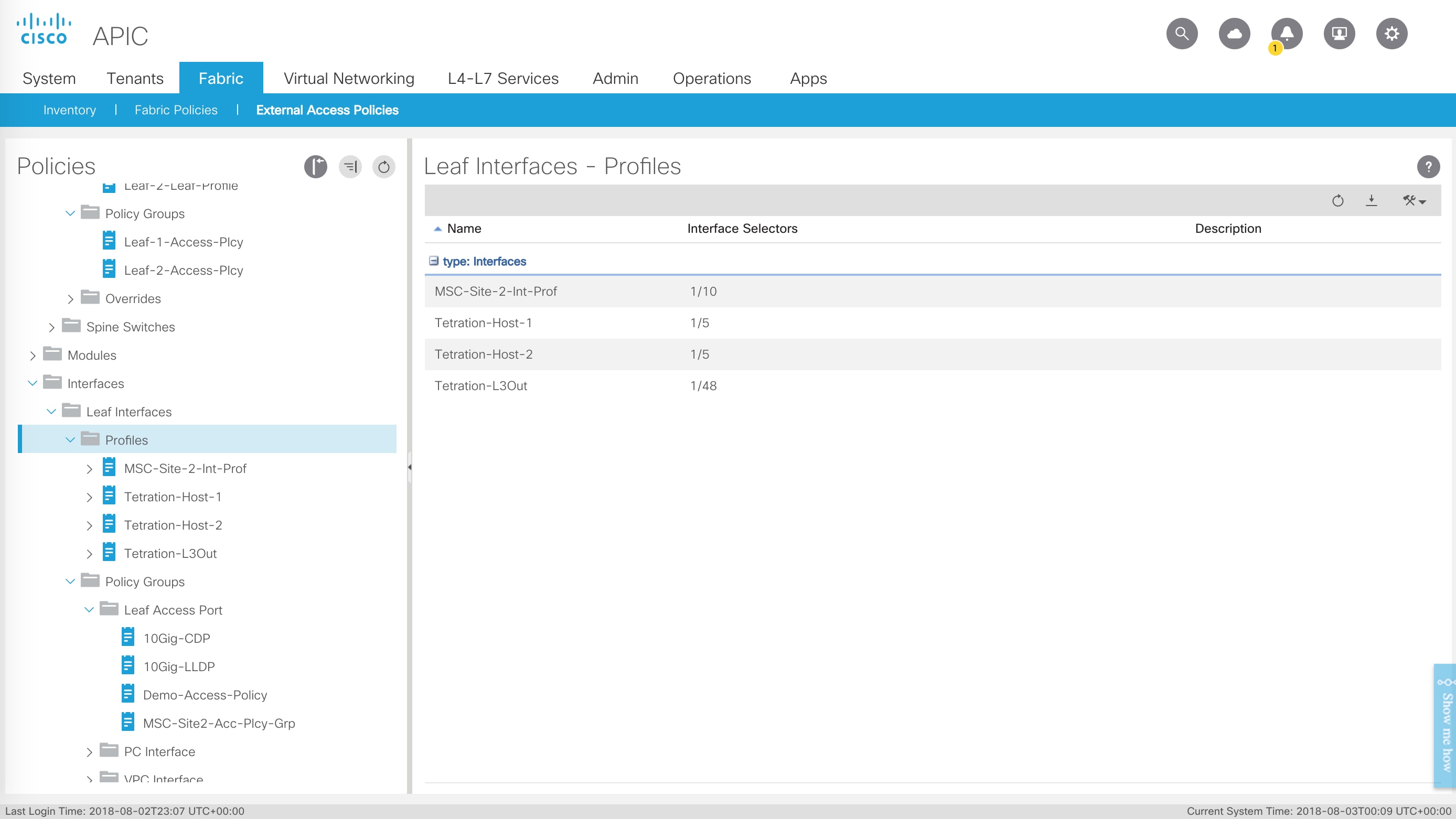The height and width of the screenshot is (819, 1456).
Task: Expand the Spine Switches folder
Action: coord(51,327)
